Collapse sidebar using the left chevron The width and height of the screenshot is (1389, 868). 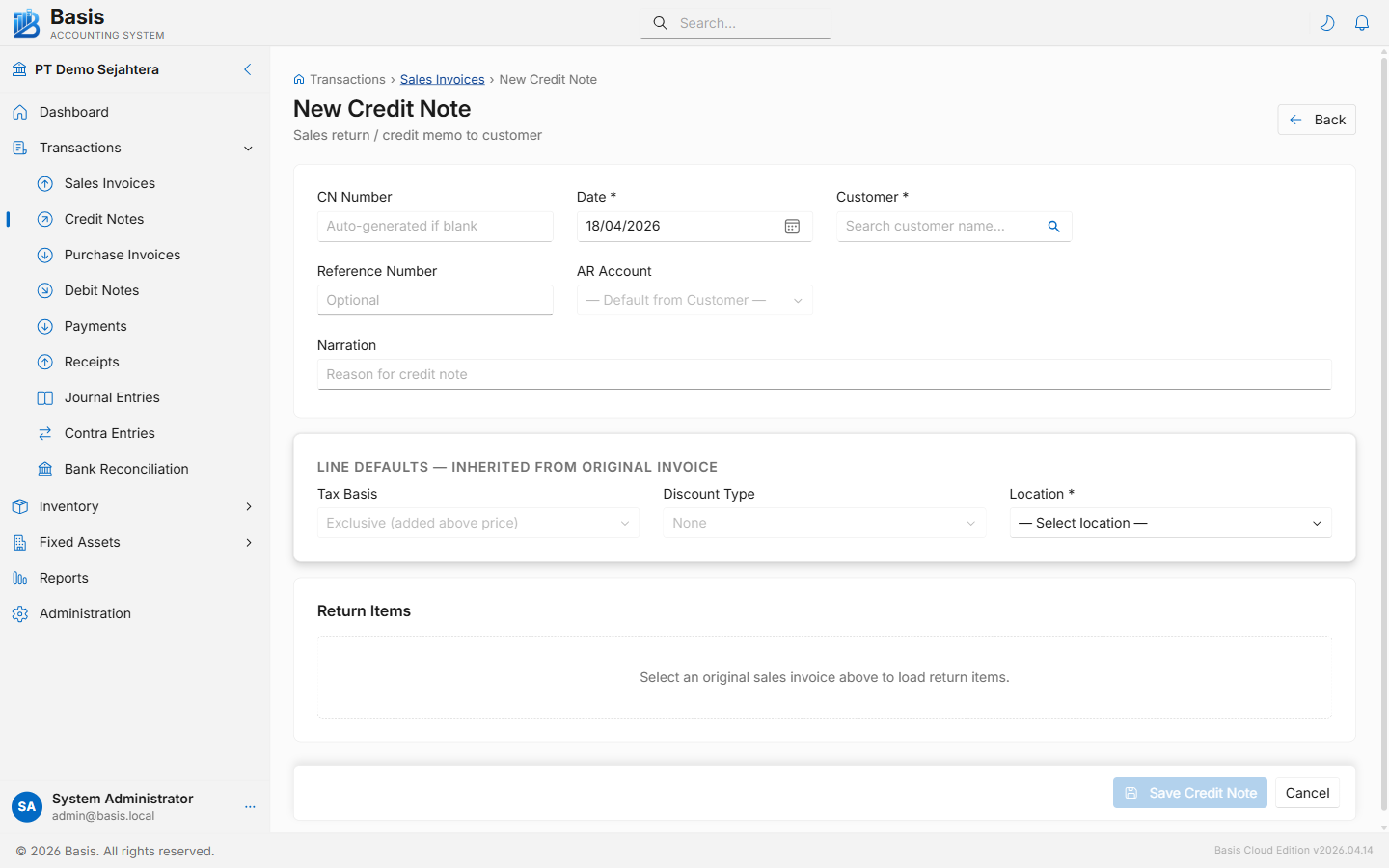(x=248, y=69)
